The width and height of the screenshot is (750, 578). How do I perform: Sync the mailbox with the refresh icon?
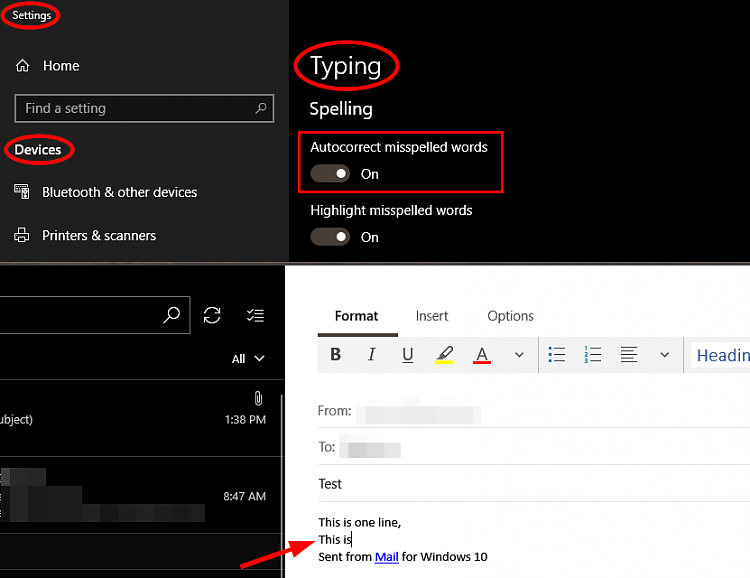212,315
